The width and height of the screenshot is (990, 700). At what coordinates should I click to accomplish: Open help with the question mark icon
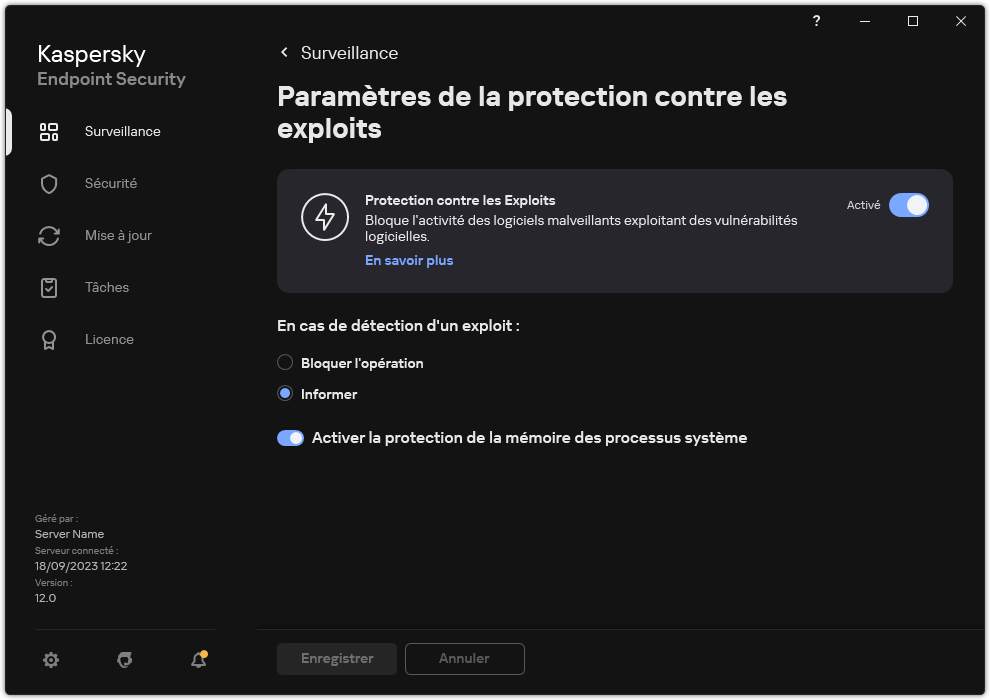click(816, 21)
